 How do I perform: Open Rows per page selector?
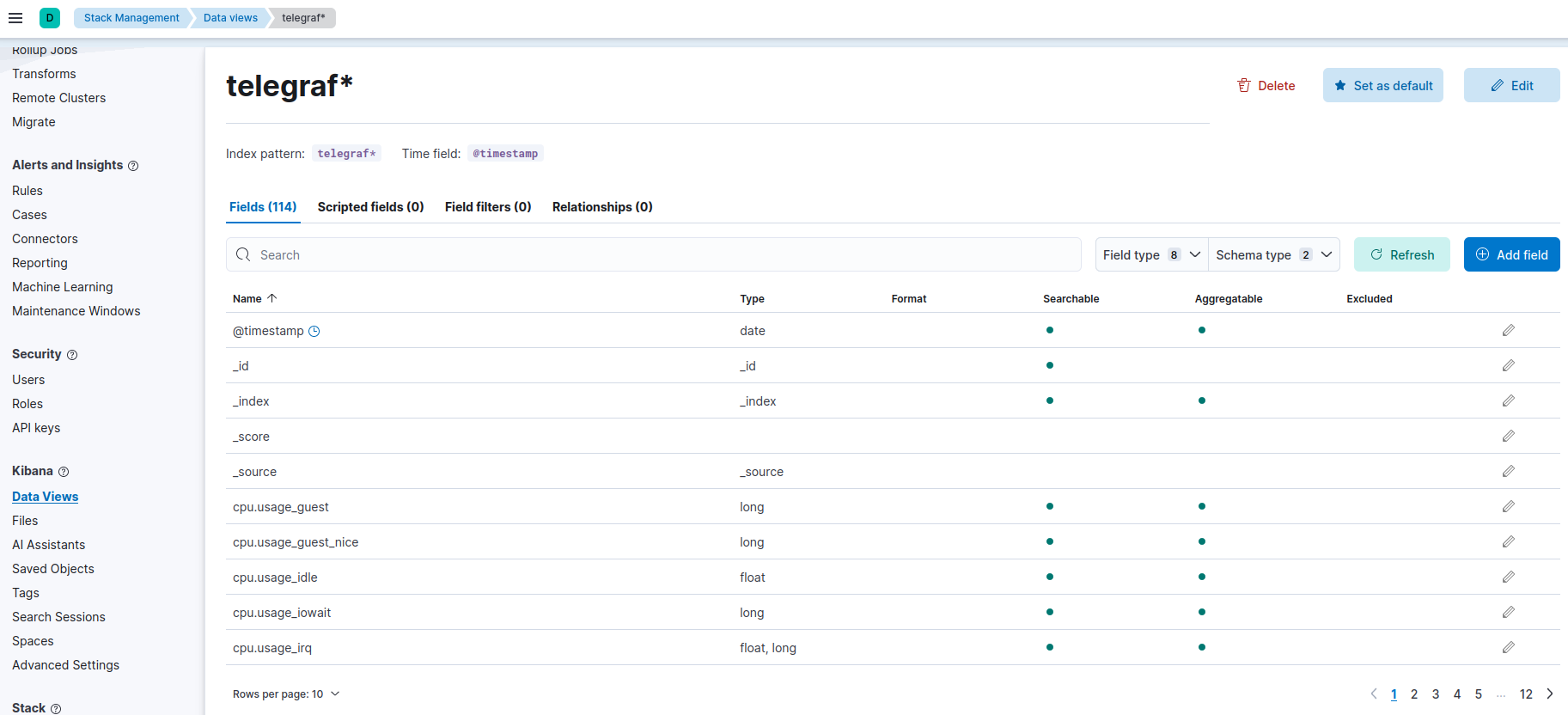(x=286, y=694)
